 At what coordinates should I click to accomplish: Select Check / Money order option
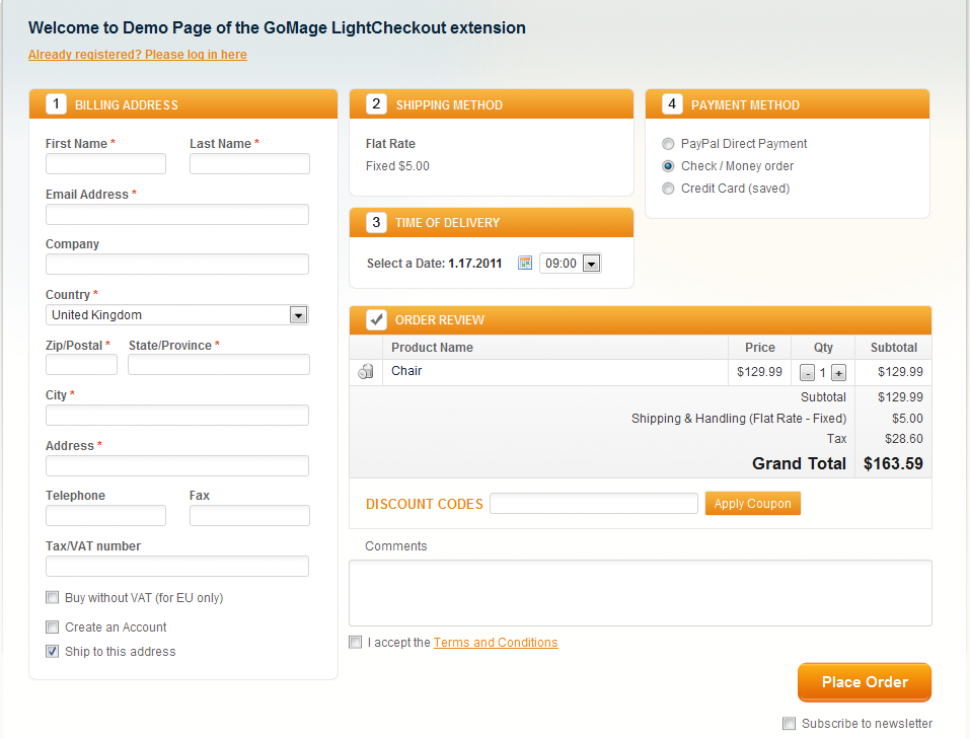(668, 166)
